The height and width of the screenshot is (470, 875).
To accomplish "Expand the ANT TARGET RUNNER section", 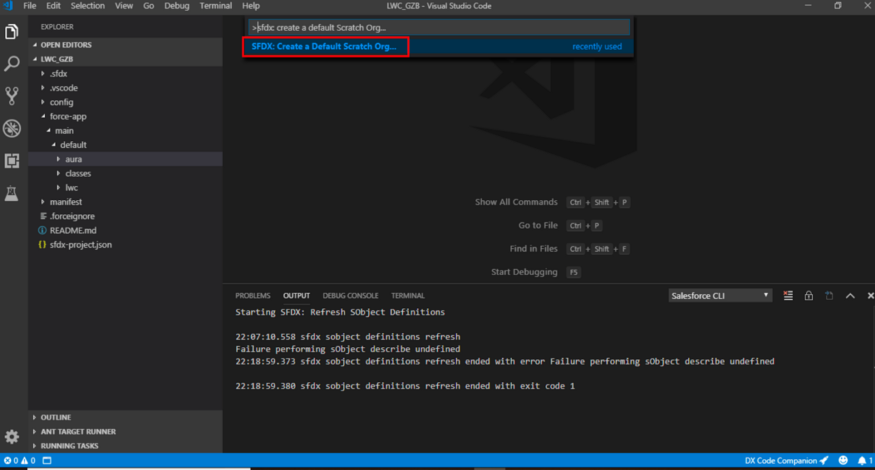I will (126, 431).
